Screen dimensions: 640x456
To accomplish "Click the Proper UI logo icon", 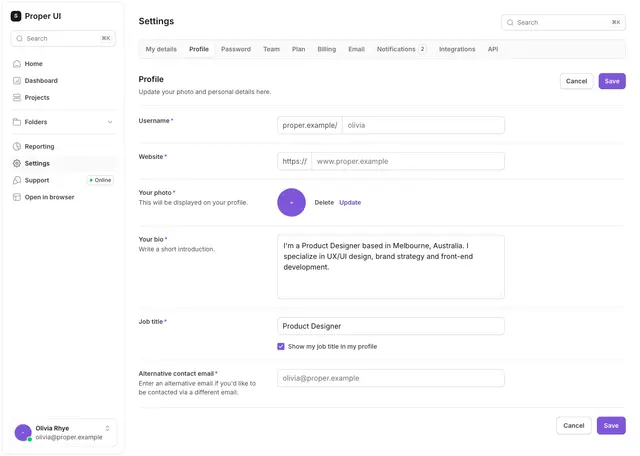I will coord(16,16).
